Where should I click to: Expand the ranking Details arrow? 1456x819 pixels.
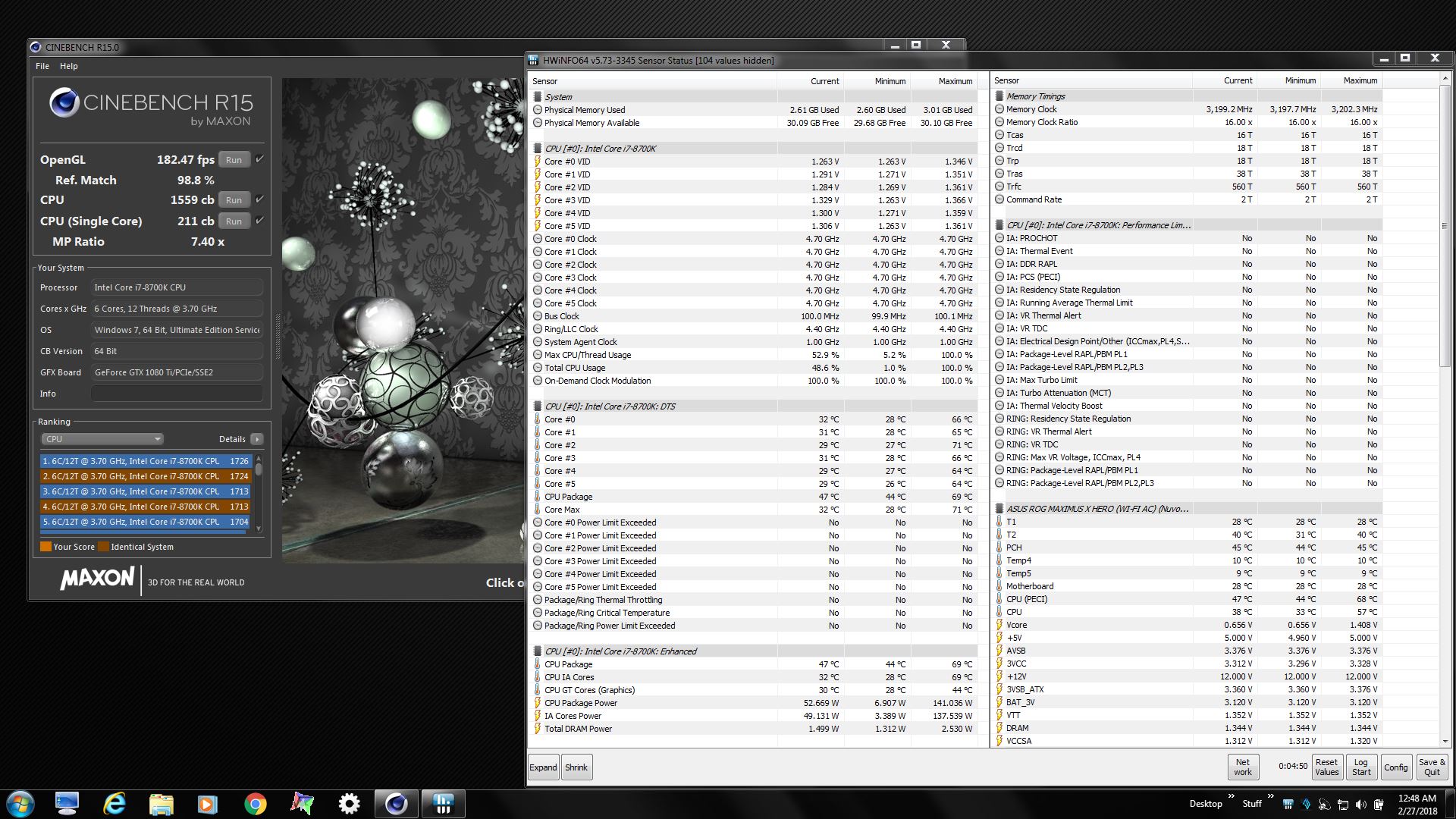(x=257, y=439)
